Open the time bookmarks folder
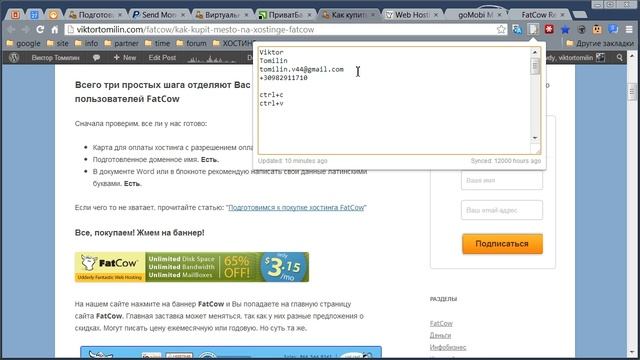Screen dimensions: 640x360 point(157,43)
